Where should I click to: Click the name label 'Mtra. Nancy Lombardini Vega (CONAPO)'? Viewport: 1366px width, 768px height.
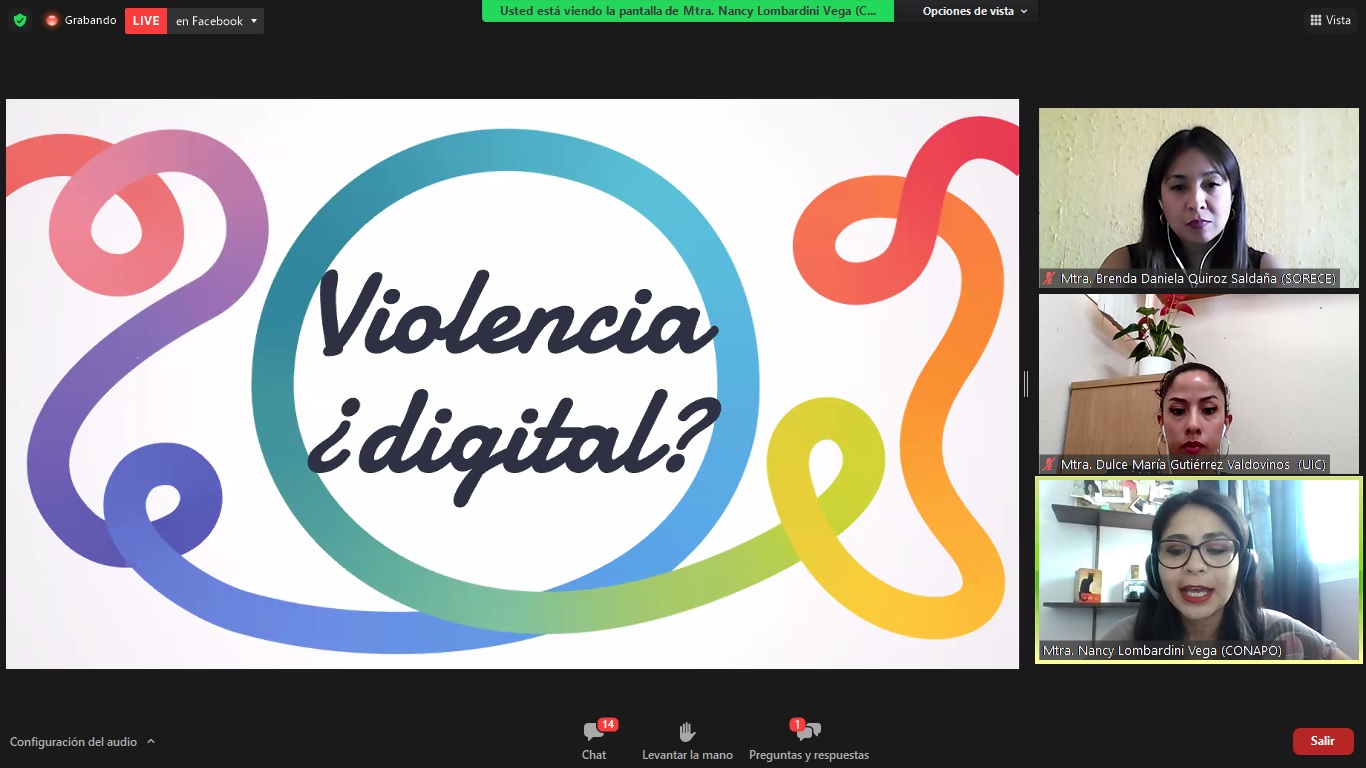pos(1162,651)
